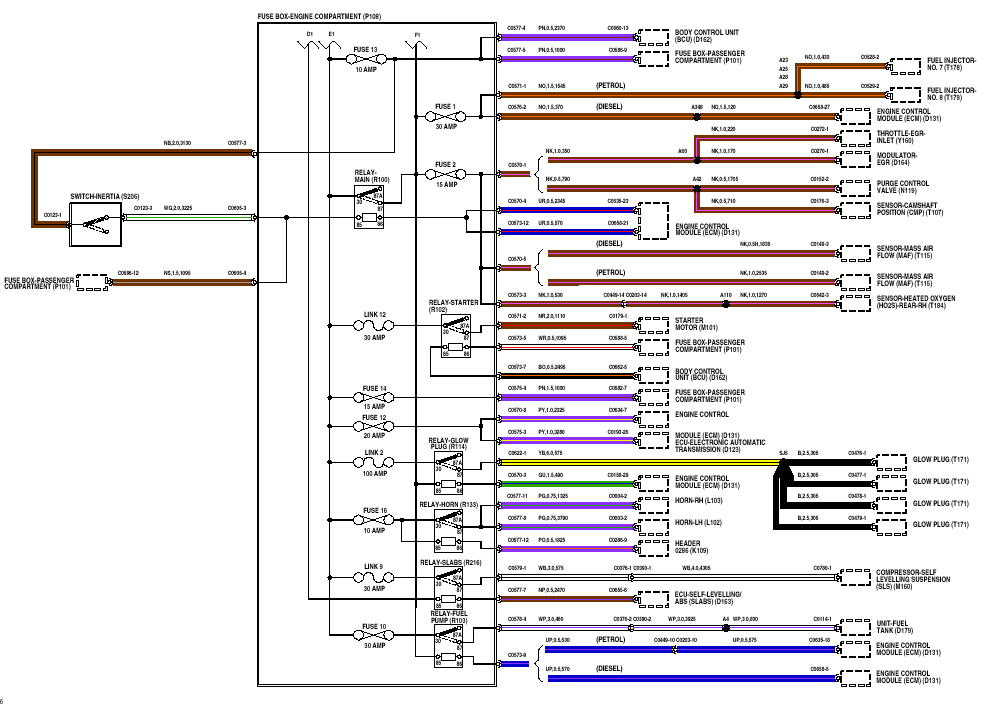Image resolution: width=981 pixels, height=704 pixels.
Task: Click the Fuse 12 20 AMP symbol
Action: tap(374, 426)
